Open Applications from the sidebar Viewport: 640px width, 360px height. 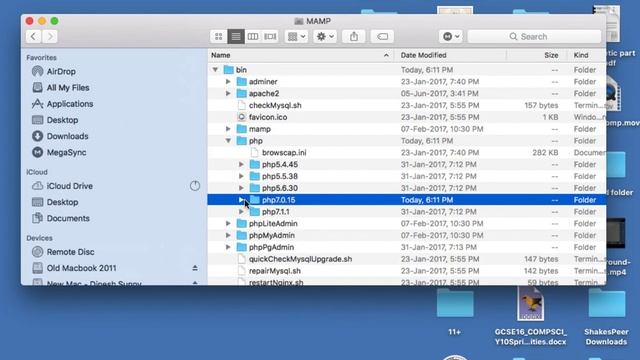(x=70, y=104)
